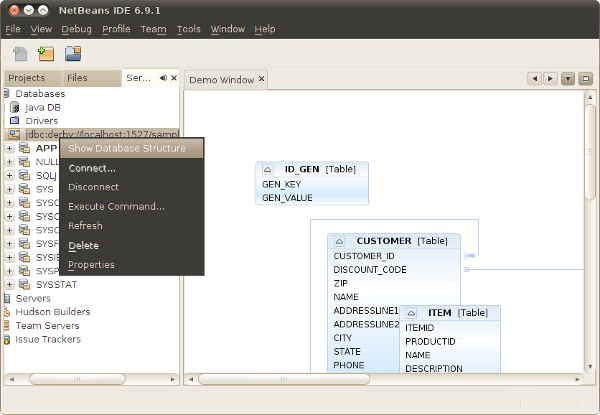Click the Issue Trackers icon

click(7, 340)
